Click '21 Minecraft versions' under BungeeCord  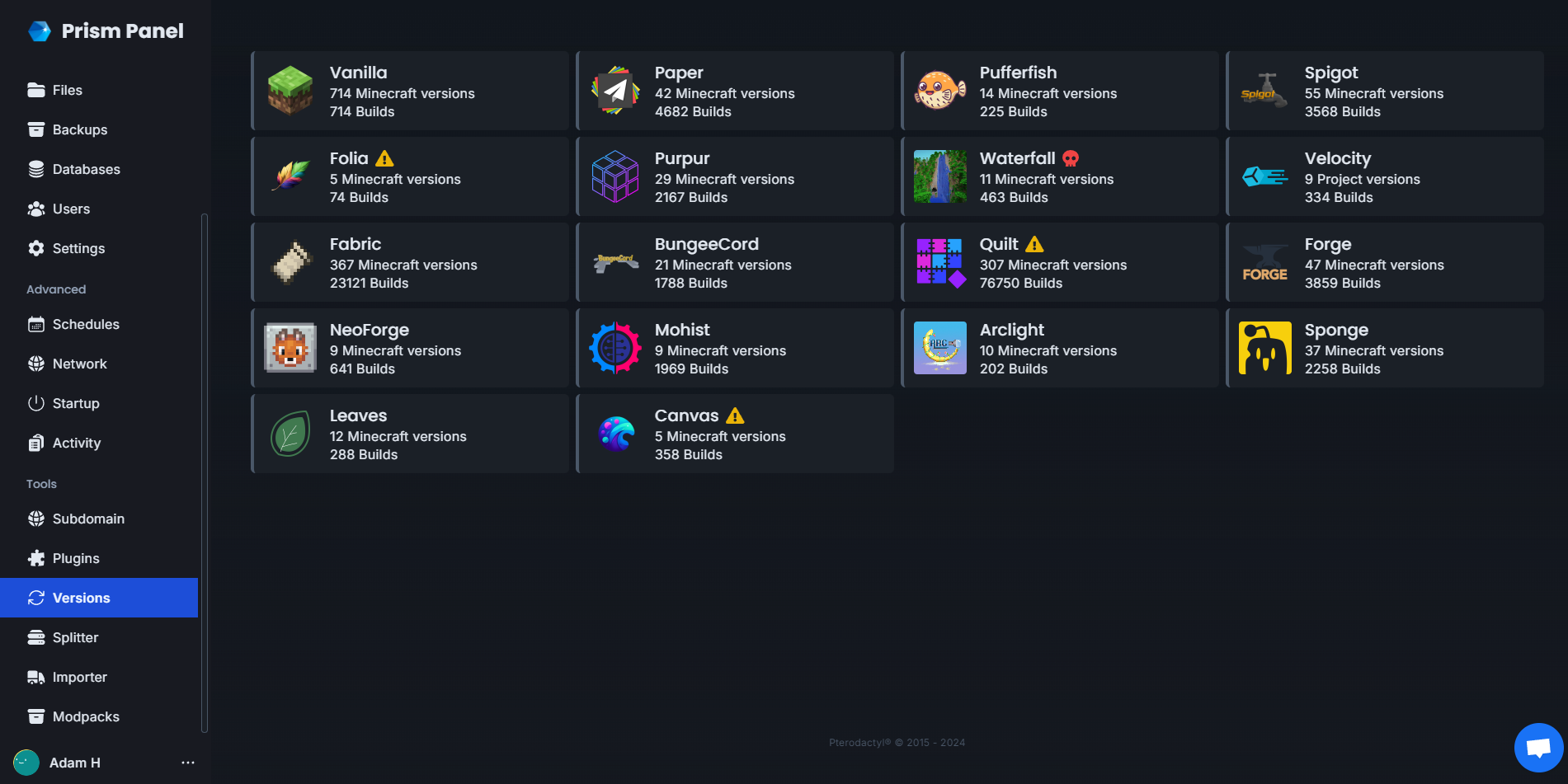click(x=723, y=265)
